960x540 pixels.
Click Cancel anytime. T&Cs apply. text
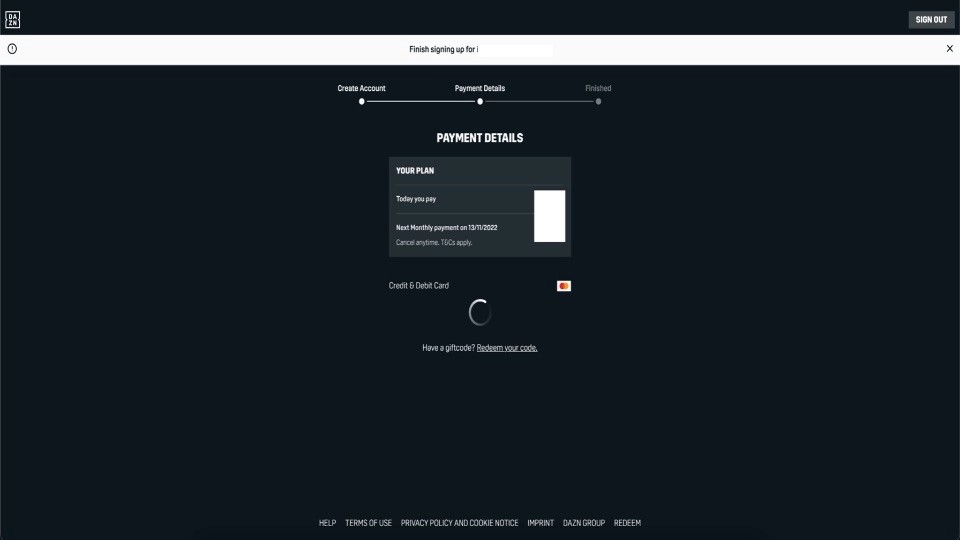(433, 242)
